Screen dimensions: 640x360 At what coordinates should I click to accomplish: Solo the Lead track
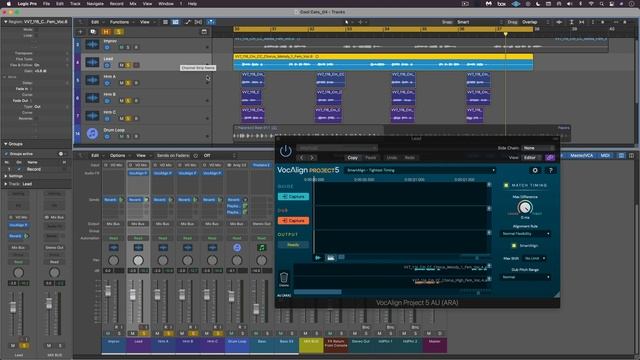(x=128, y=65)
